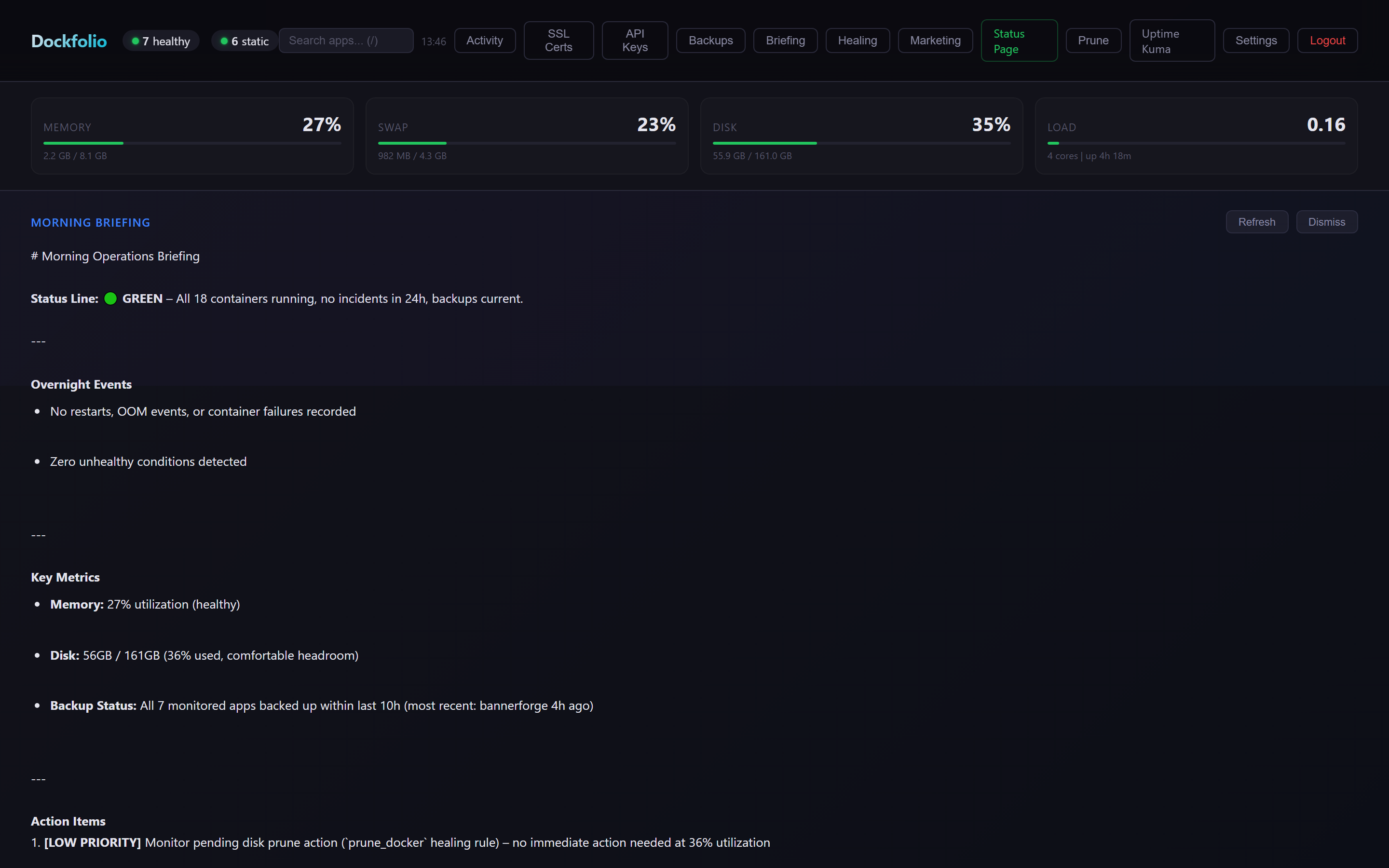Open the Activity page

coord(484,41)
